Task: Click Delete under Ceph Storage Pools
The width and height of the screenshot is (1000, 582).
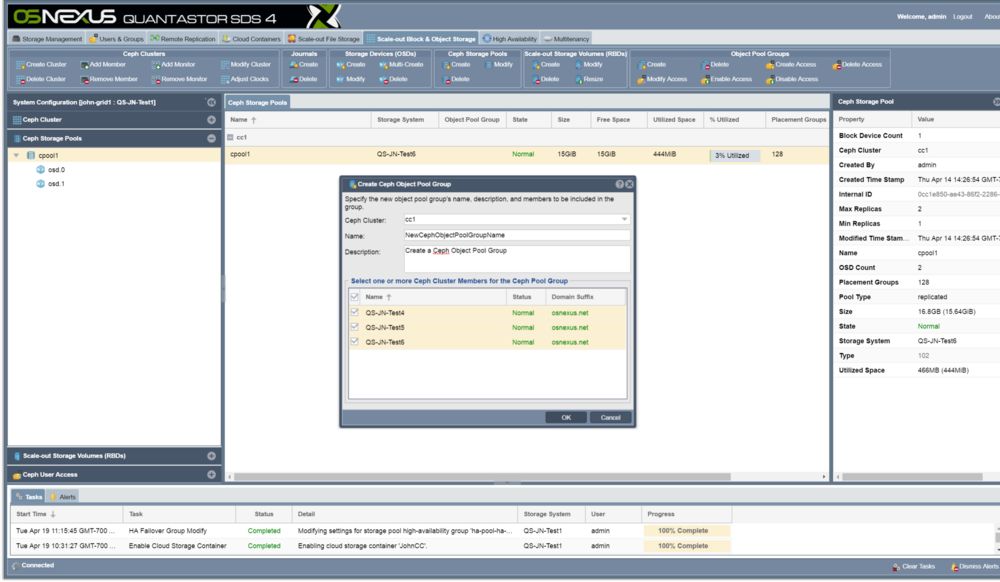Action: click(x=456, y=80)
